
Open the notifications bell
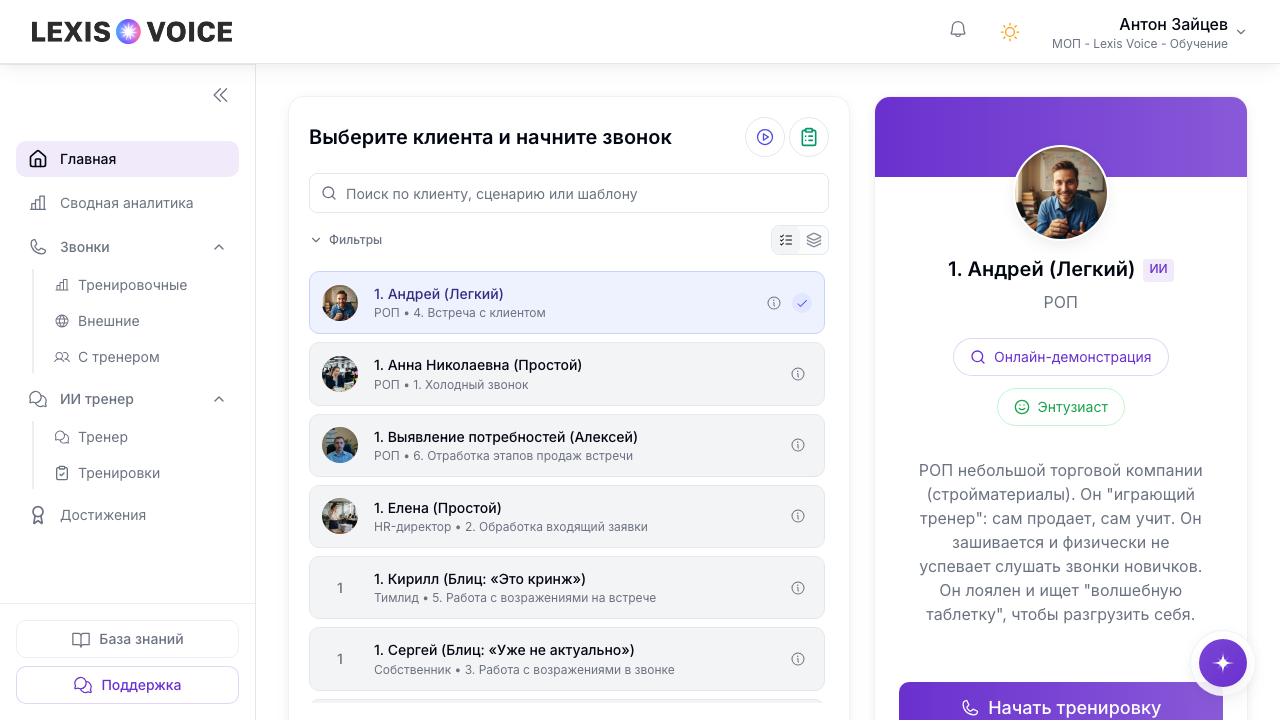pos(958,30)
